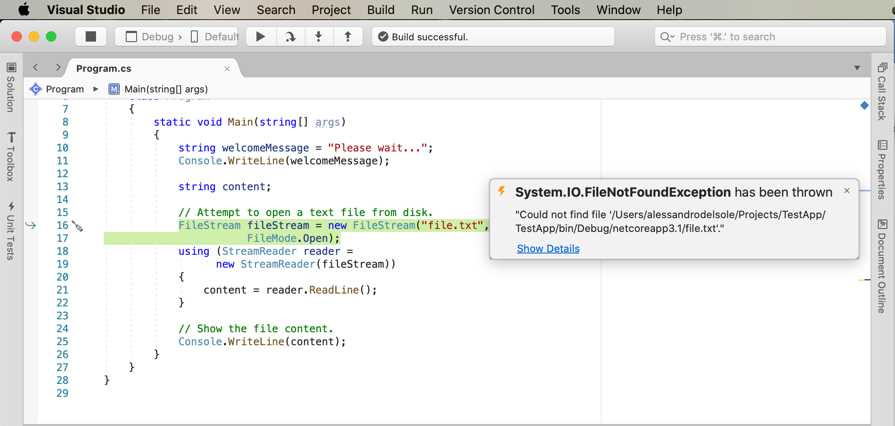
Task: Stop the debugging session
Action: [91, 37]
